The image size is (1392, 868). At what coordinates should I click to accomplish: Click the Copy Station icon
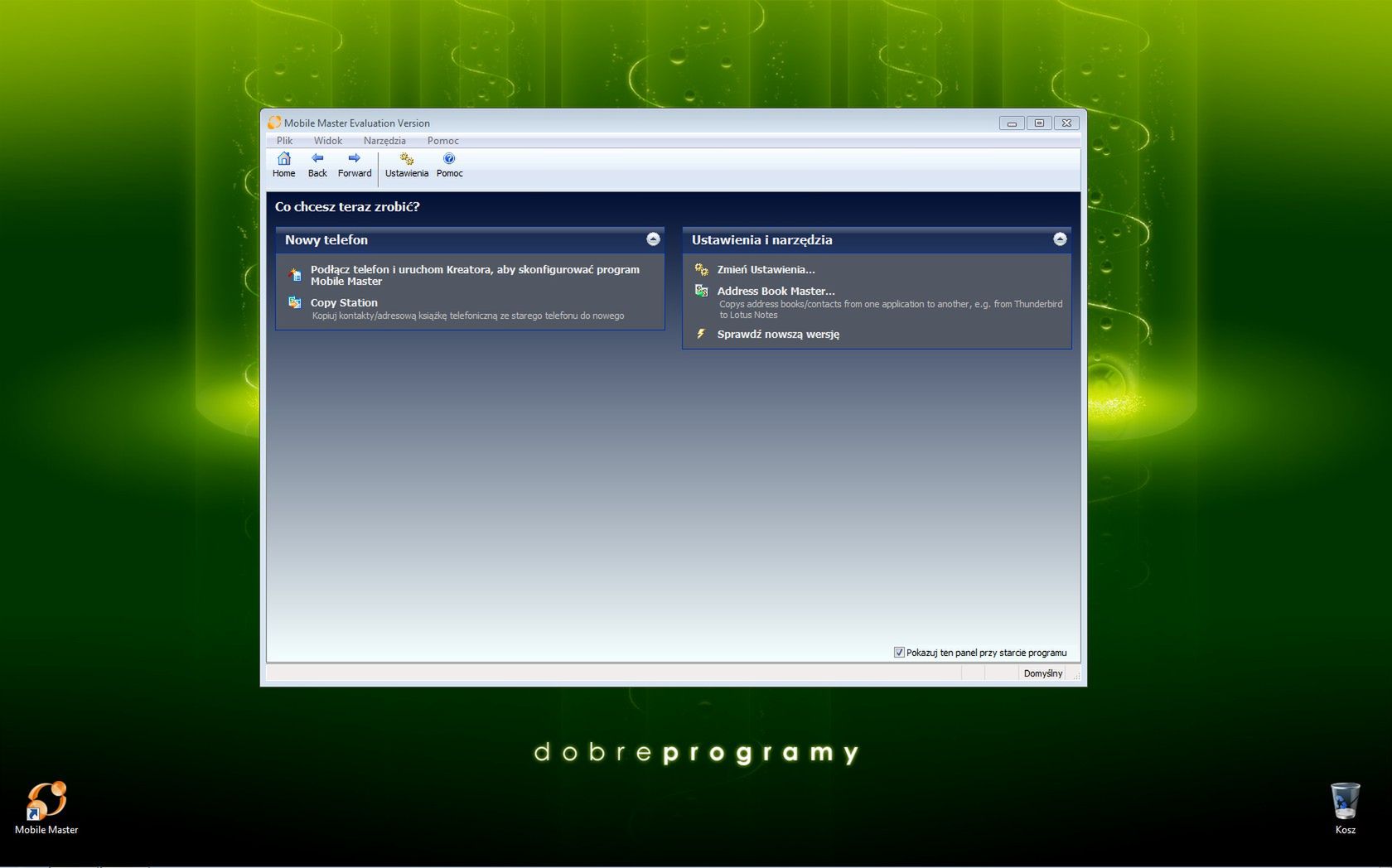(x=294, y=302)
